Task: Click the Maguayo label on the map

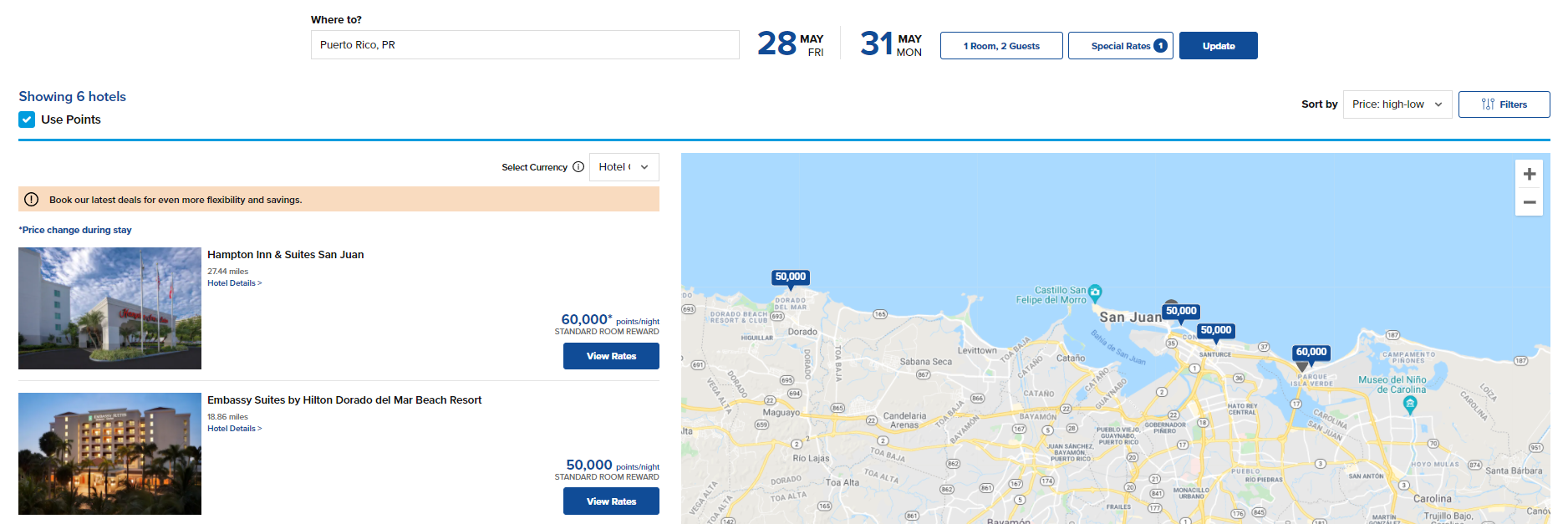Action: pos(781,412)
